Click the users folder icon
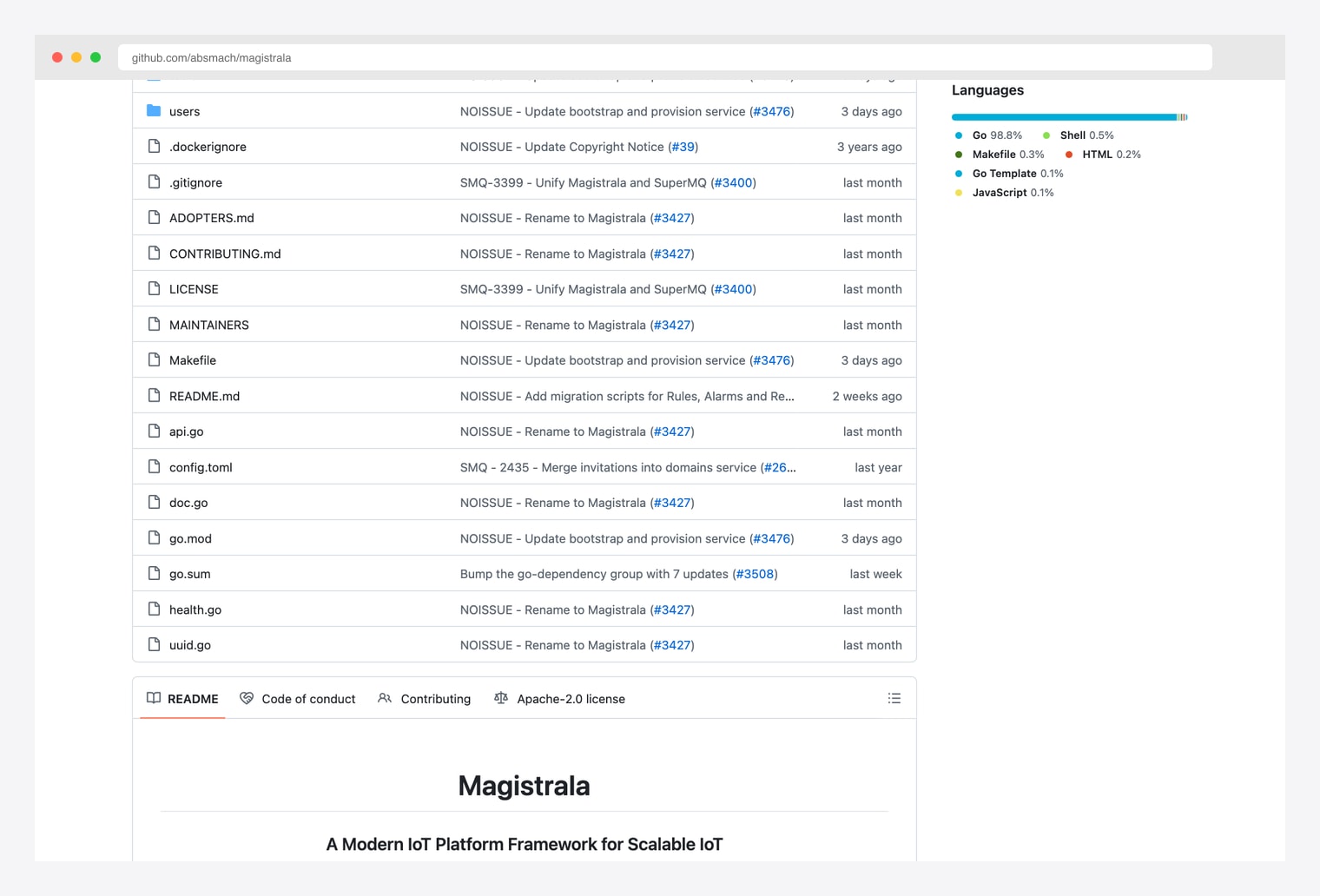Screen dimensions: 1320x896 [154, 110]
